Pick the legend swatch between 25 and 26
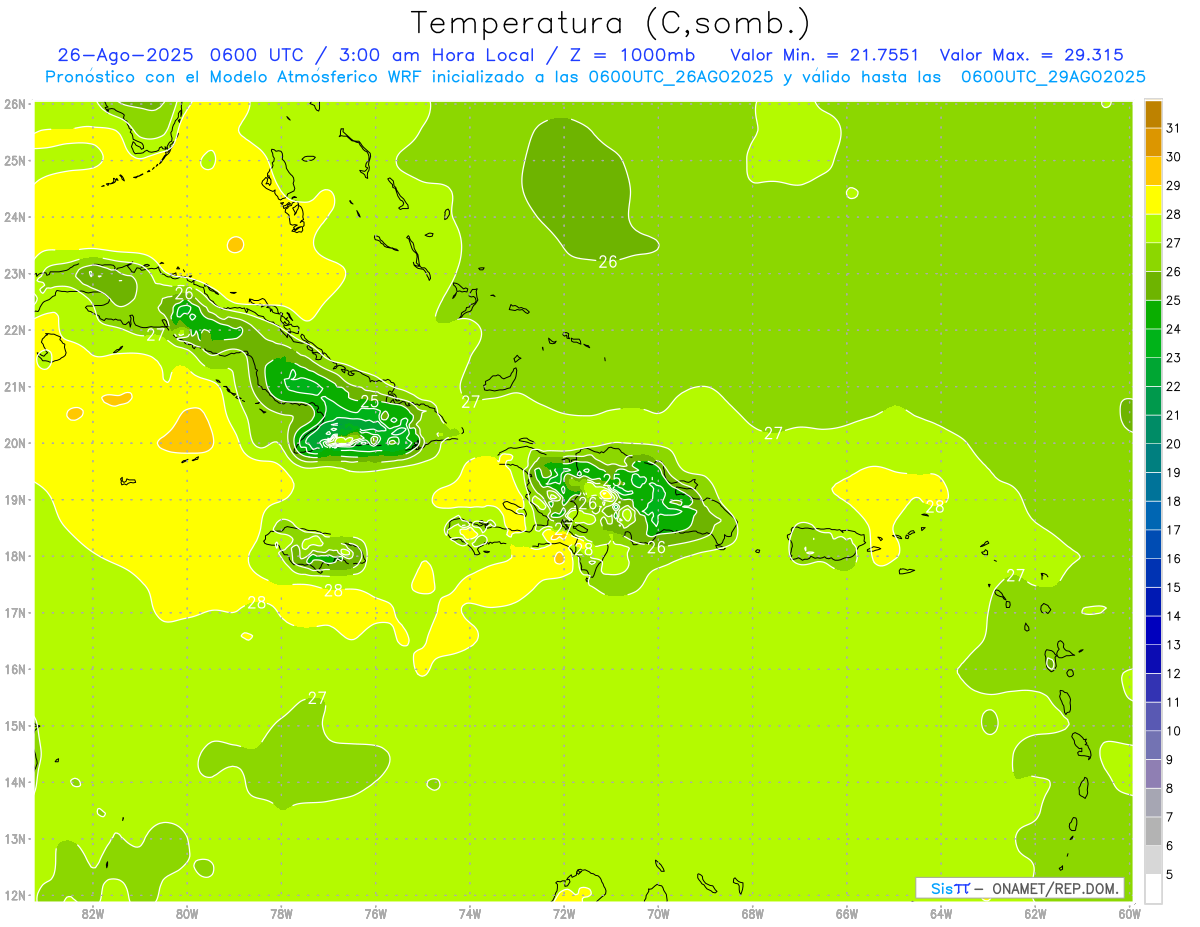The height and width of the screenshot is (927, 1200). pyautogui.click(x=1153, y=286)
